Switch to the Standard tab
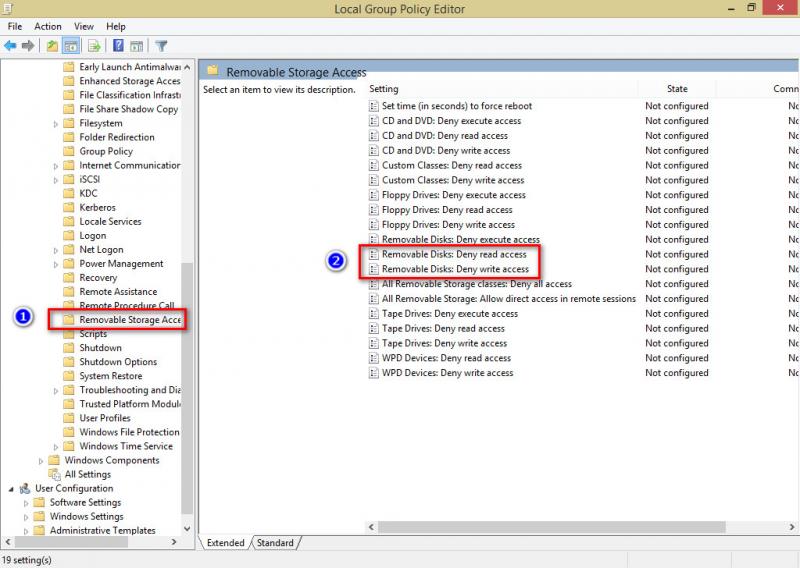This screenshot has height=568, width=800. click(275, 542)
